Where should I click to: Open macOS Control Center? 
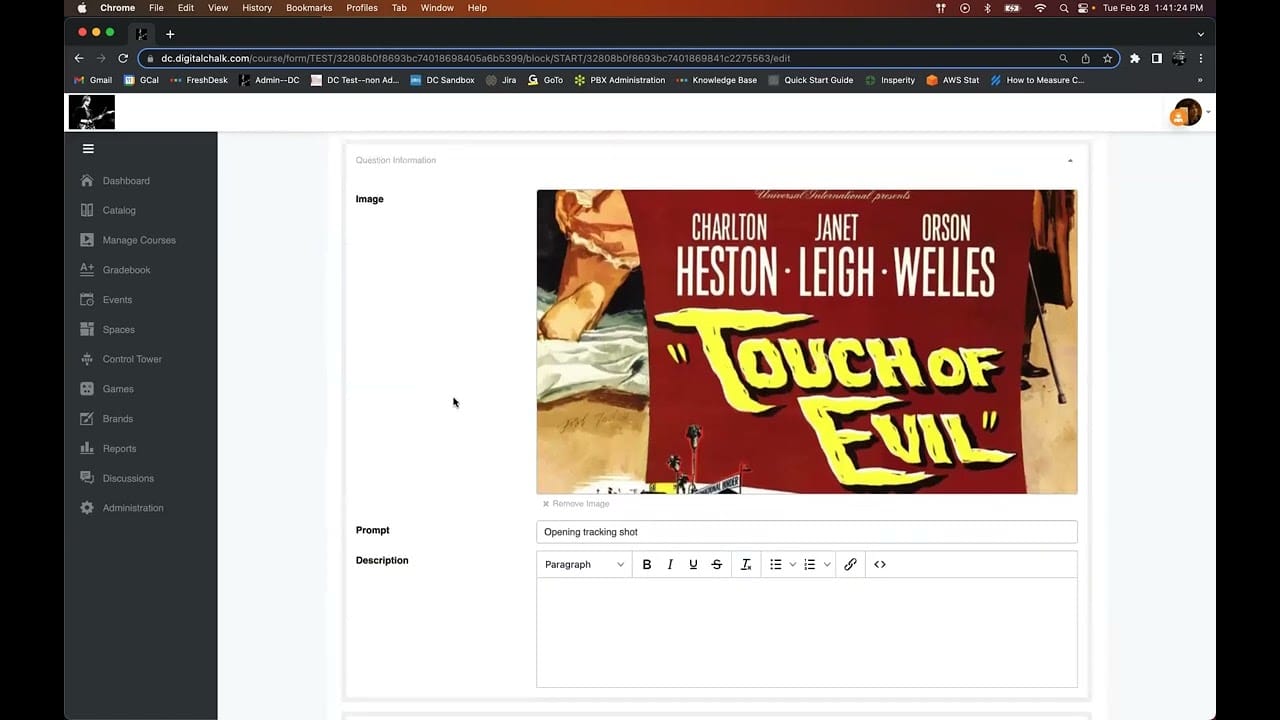[x=1084, y=8]
